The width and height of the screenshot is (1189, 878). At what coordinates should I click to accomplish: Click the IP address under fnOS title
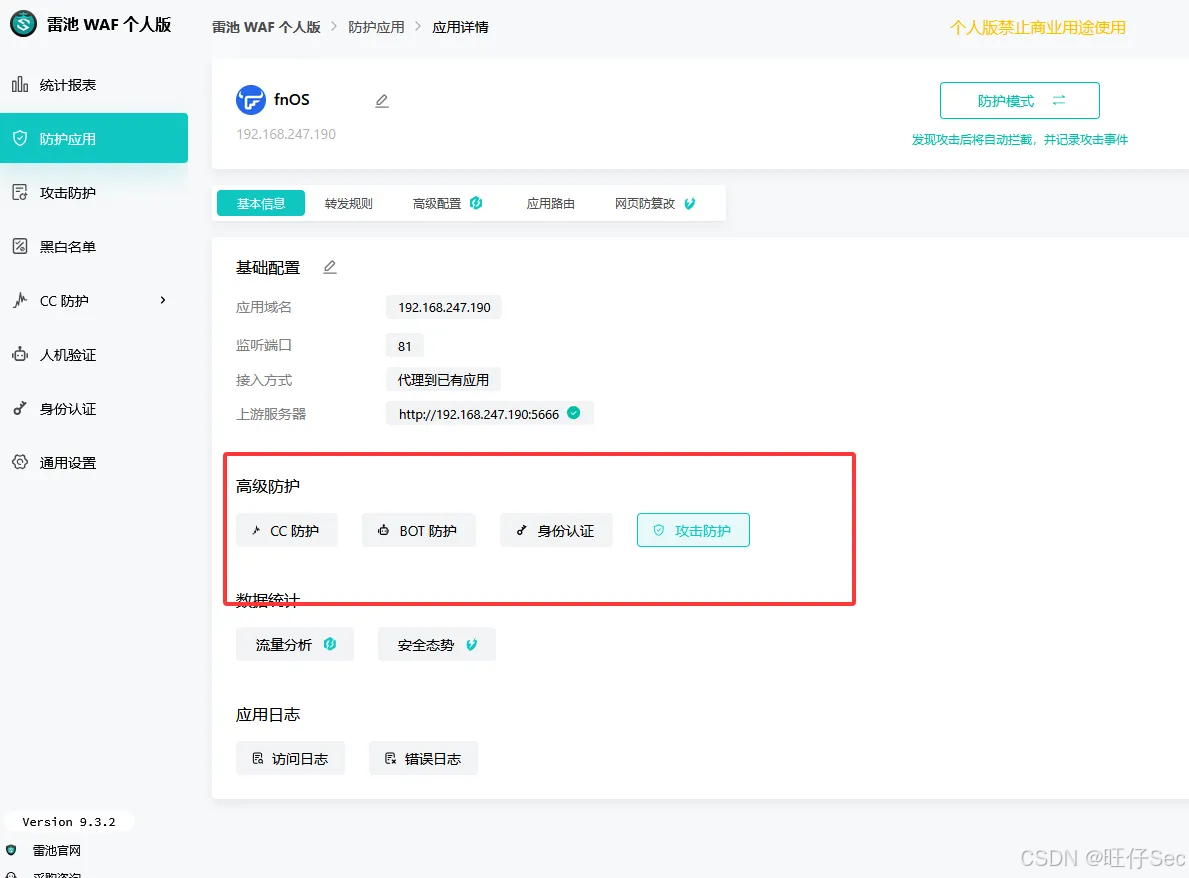click(x=286, y=134)
